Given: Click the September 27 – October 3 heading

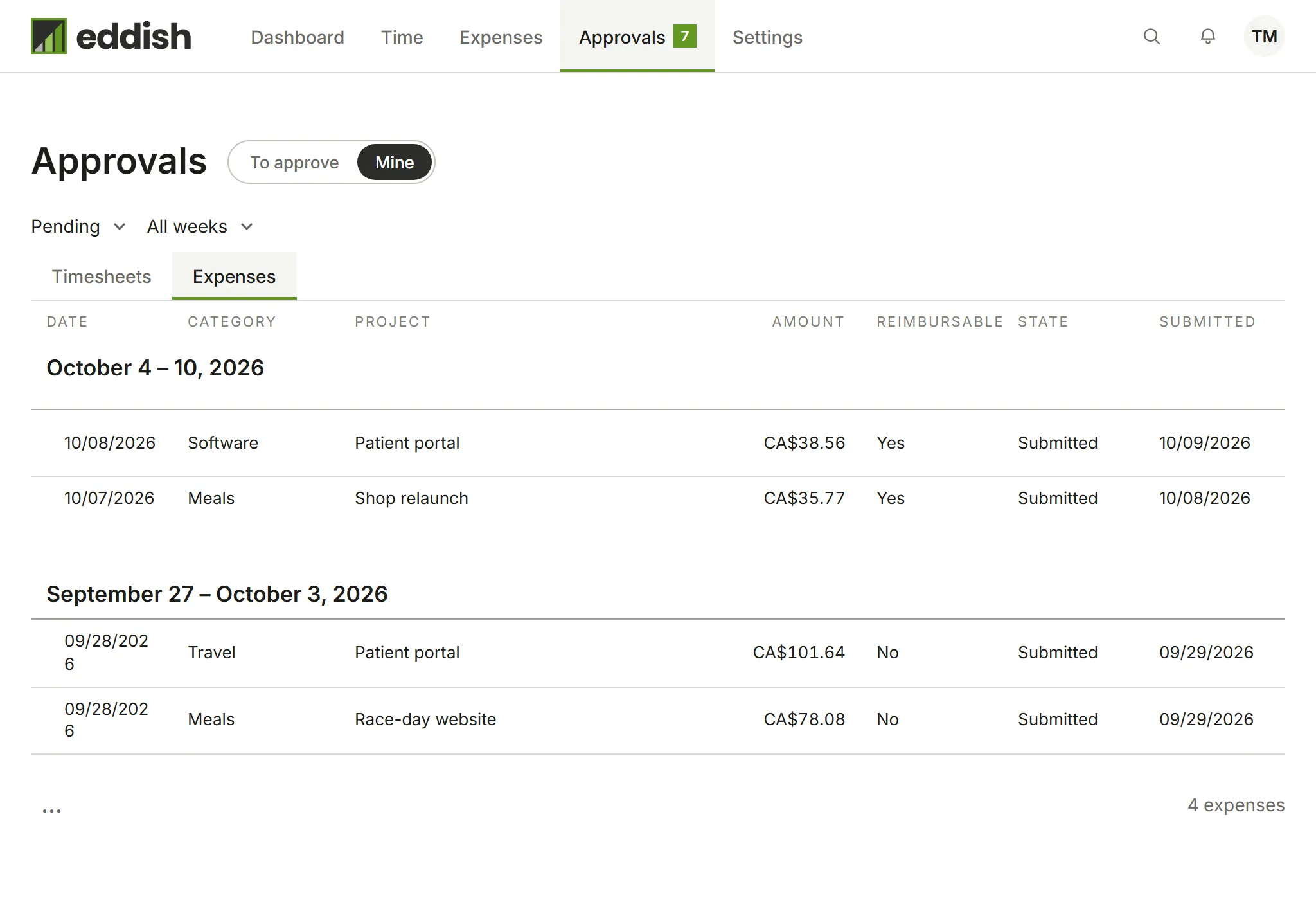Looking at the screenshot, I should 217,594.
